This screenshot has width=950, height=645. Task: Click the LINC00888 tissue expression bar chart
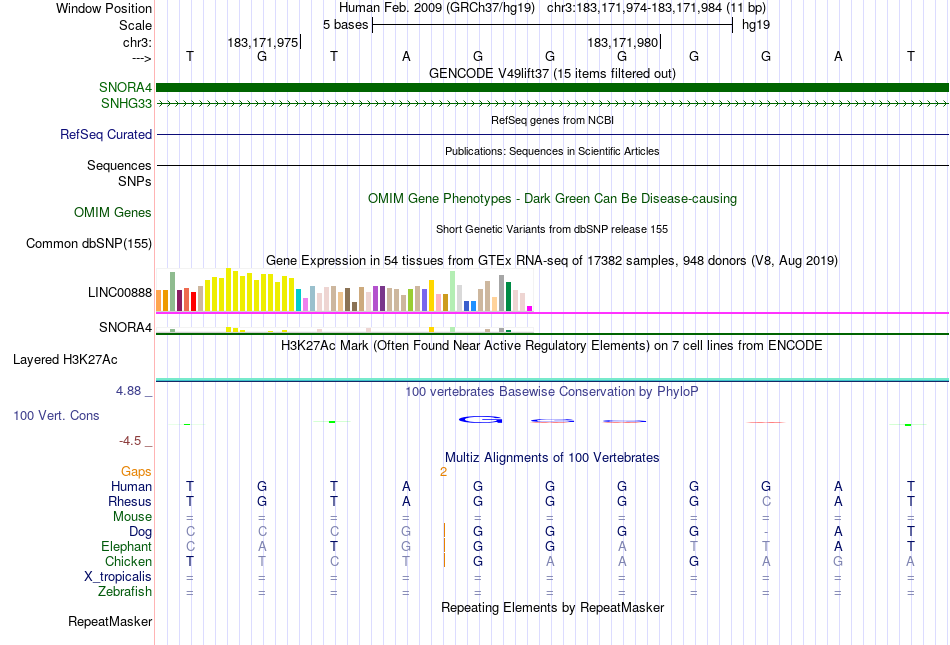(x=344, y=291)
